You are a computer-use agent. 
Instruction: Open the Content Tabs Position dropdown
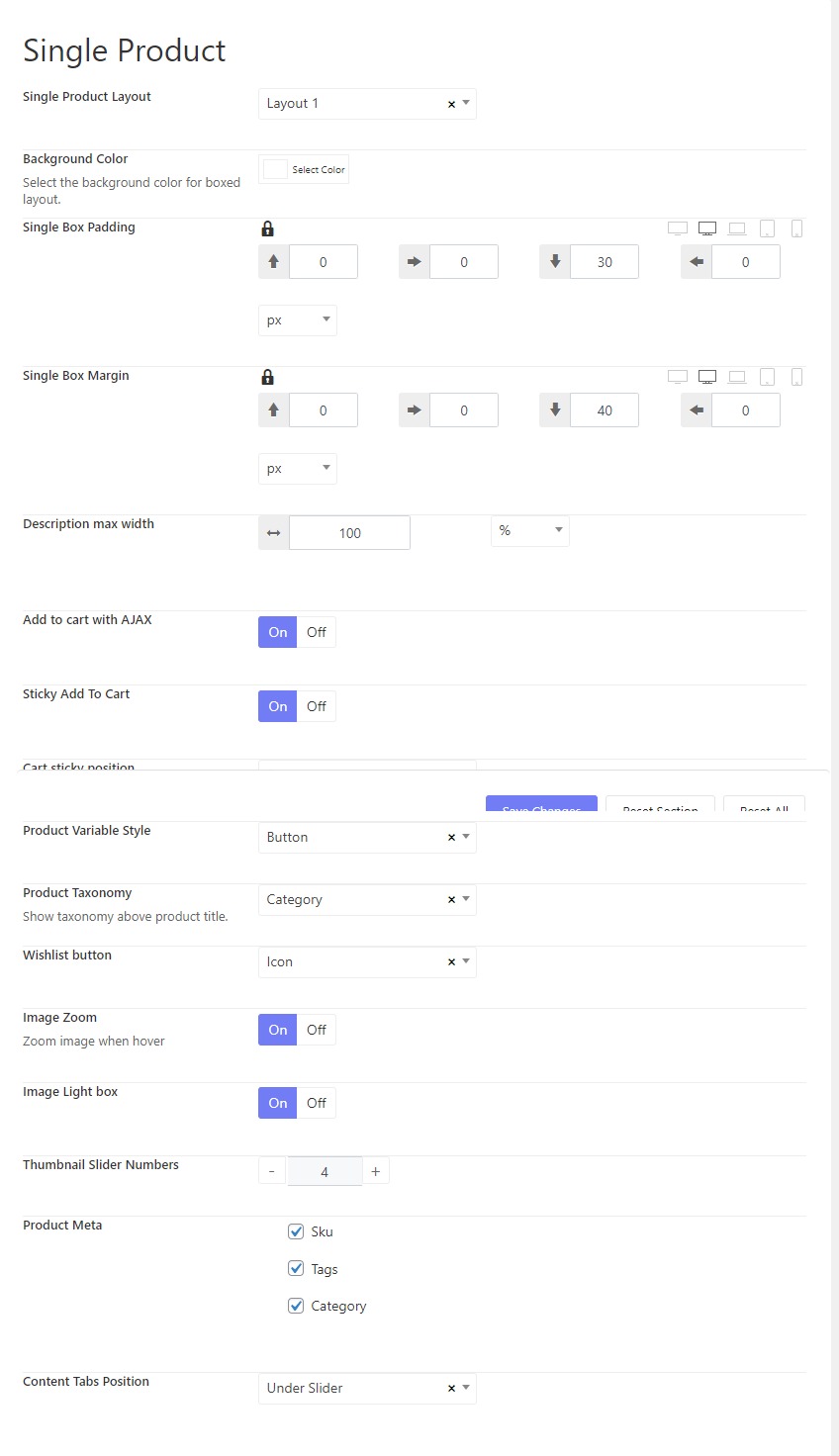tap(367, 1389)
